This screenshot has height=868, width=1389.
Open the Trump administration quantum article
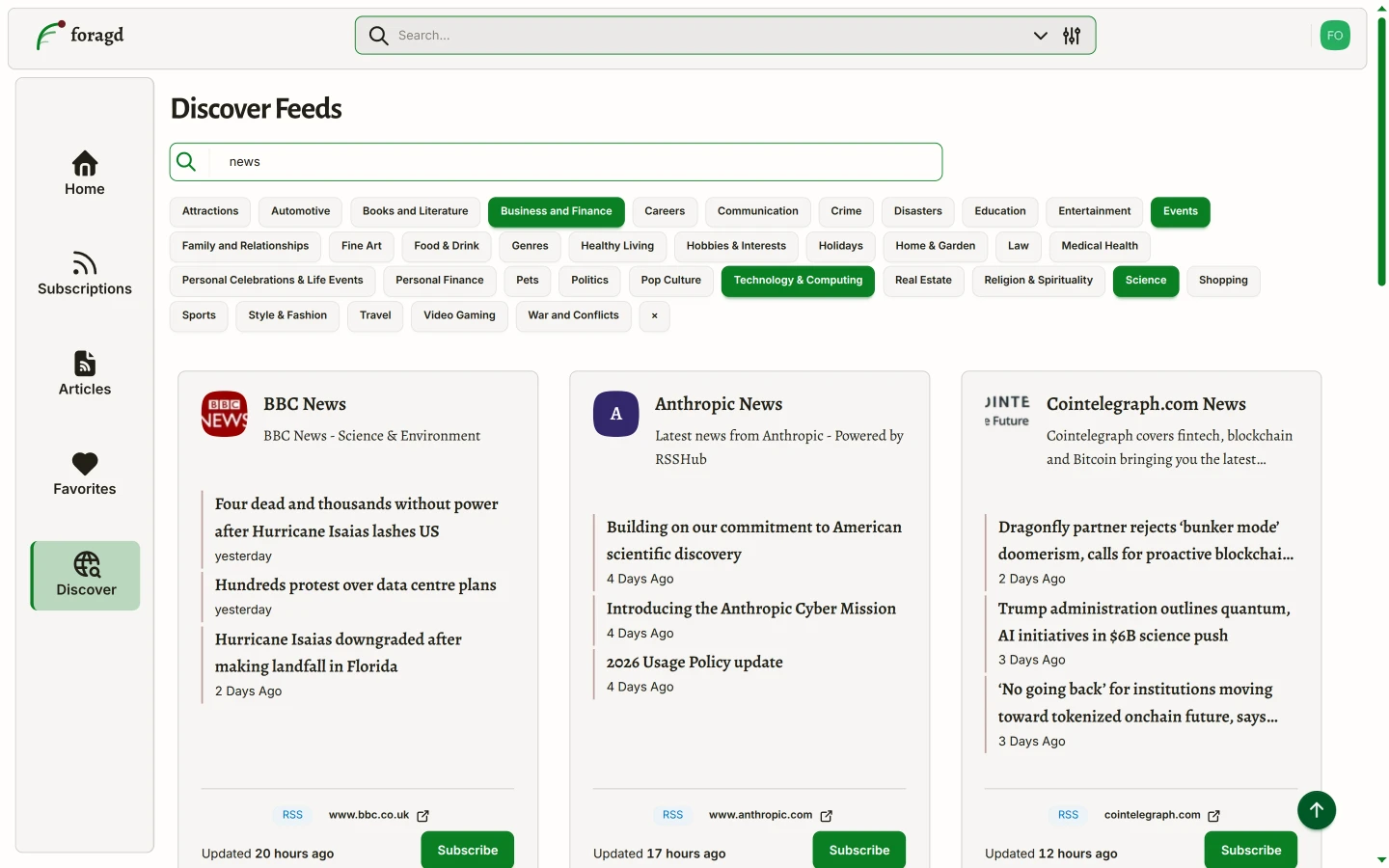(1144, 622)
